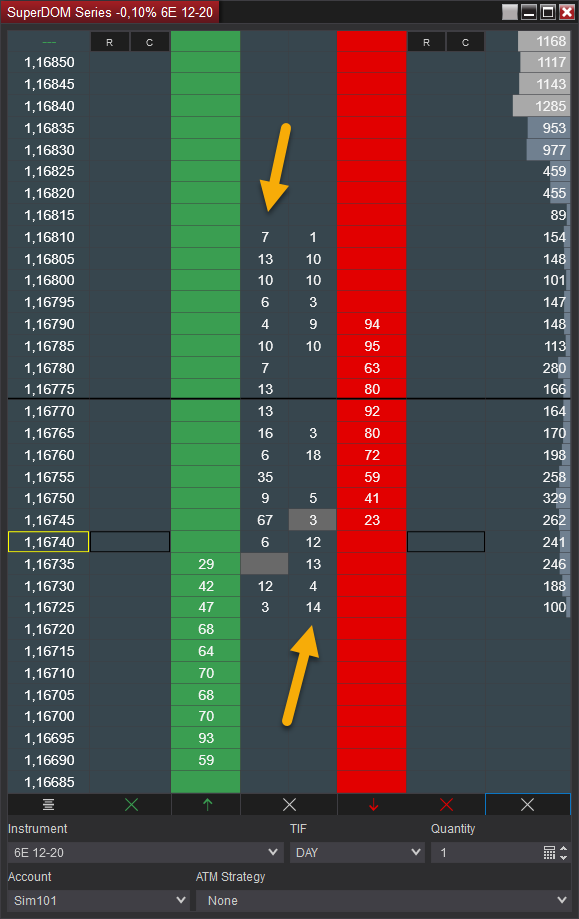Click the red down-arrow sell market icon
The width and height of the screenshot is (579, 919).
pos(373,805)
